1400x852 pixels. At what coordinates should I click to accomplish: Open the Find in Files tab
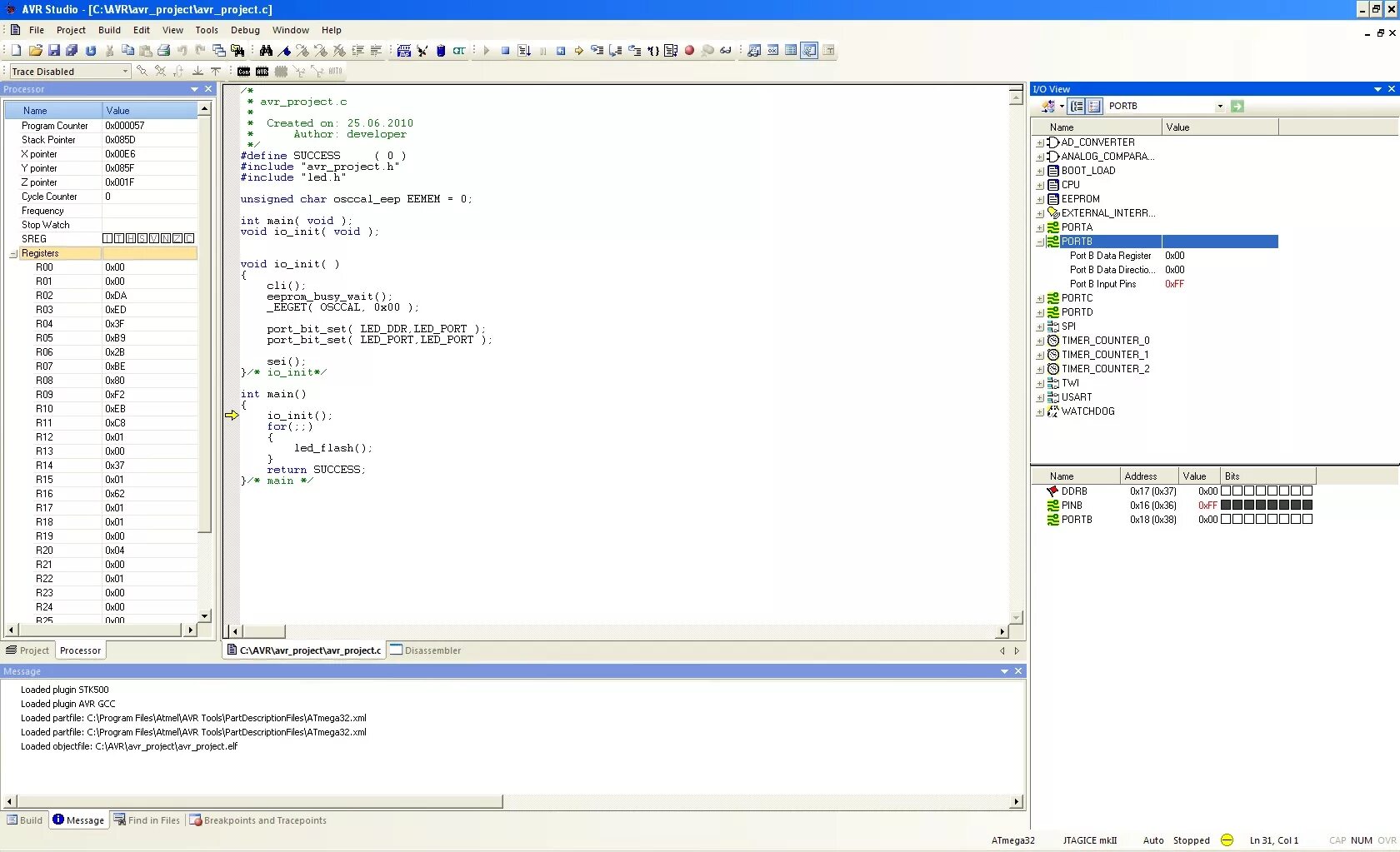click(x=147, y=821)
